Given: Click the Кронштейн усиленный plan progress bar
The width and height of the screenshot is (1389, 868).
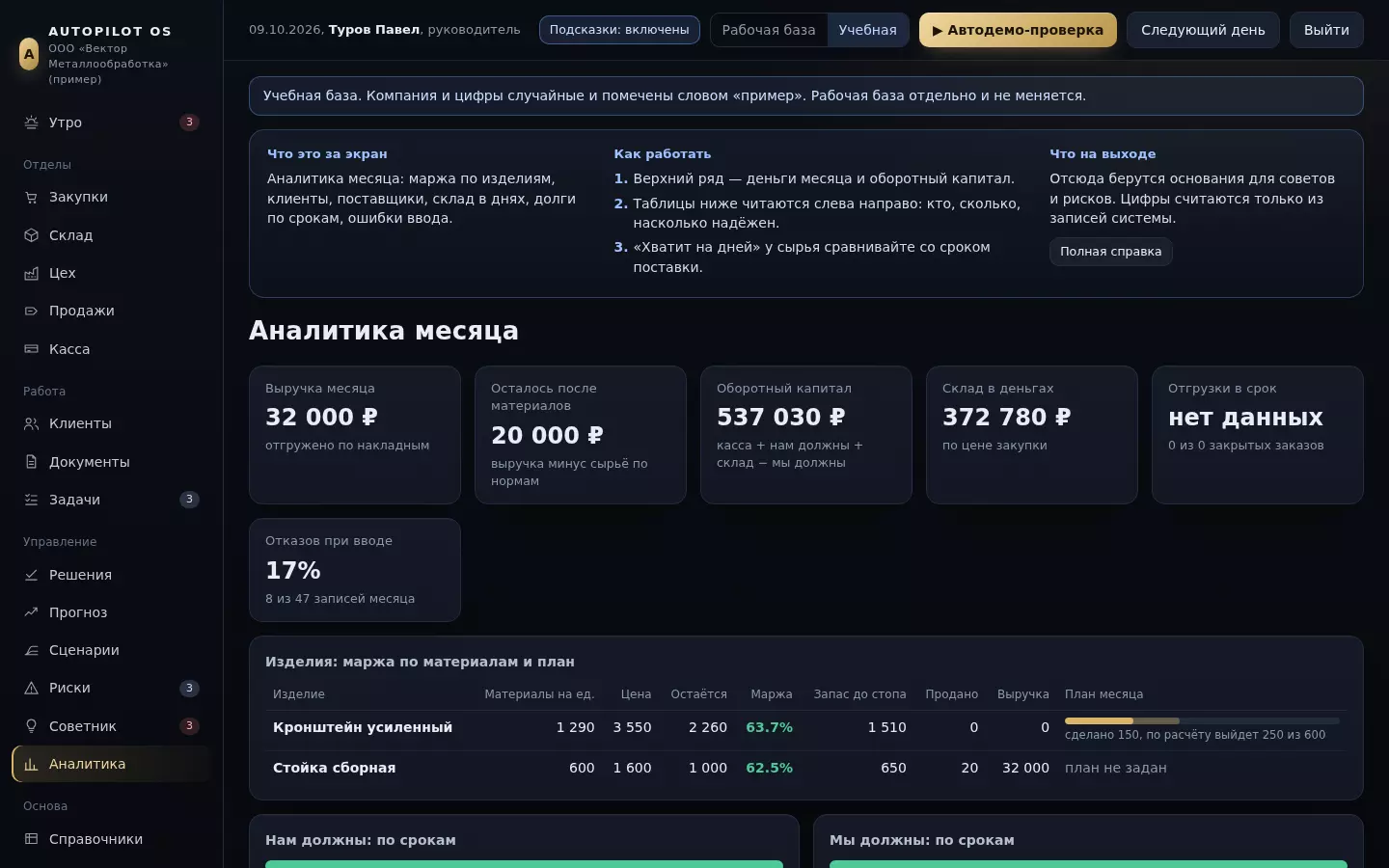Looking at the screenshot, I should click(x=1202, y=720).
